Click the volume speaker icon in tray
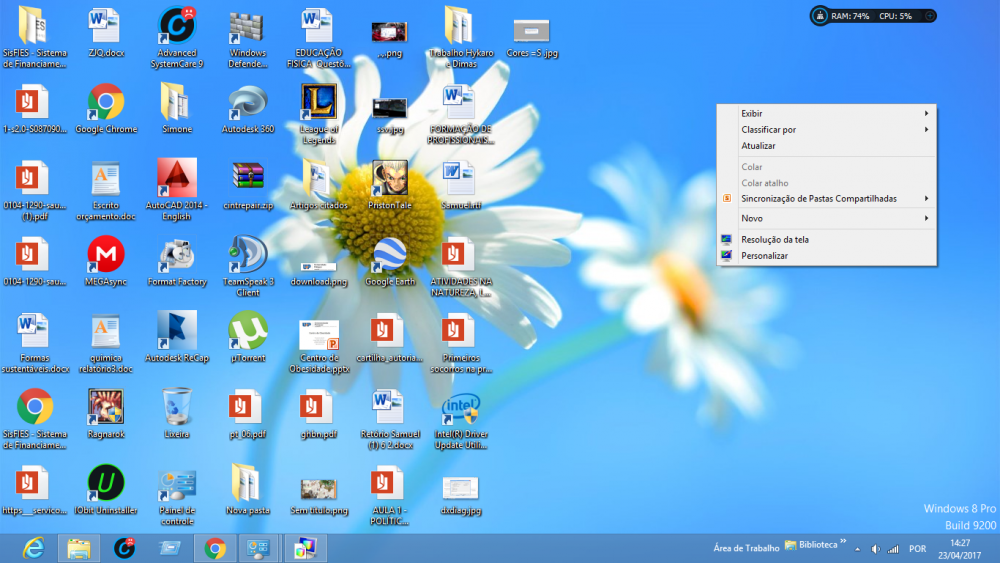Image resolution: width=1000 pixels, height=563 pixels. 875,549
